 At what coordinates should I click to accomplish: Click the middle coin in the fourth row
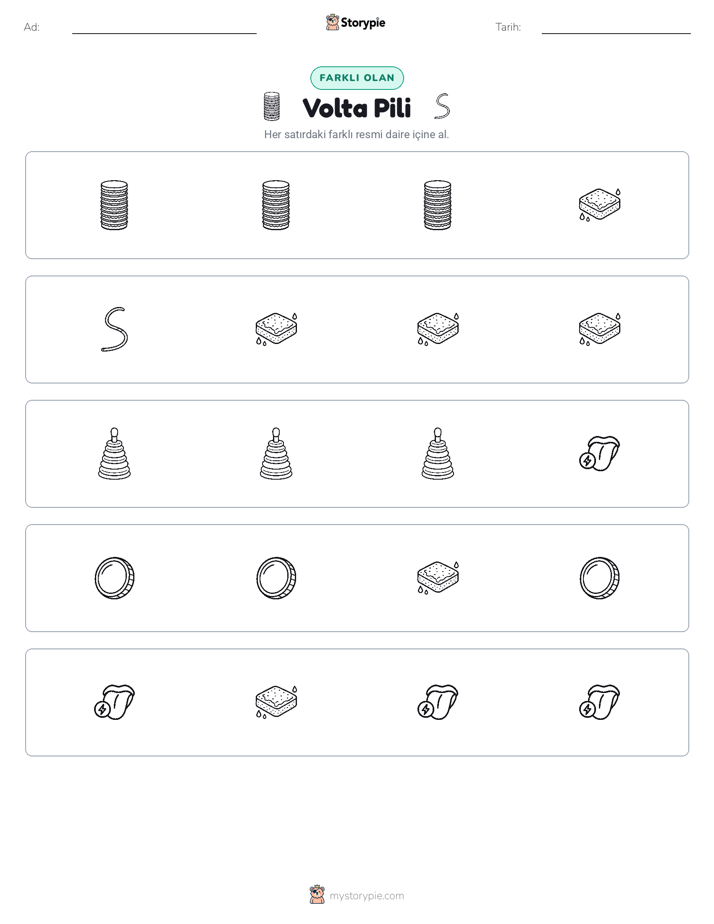pos(276,578)
